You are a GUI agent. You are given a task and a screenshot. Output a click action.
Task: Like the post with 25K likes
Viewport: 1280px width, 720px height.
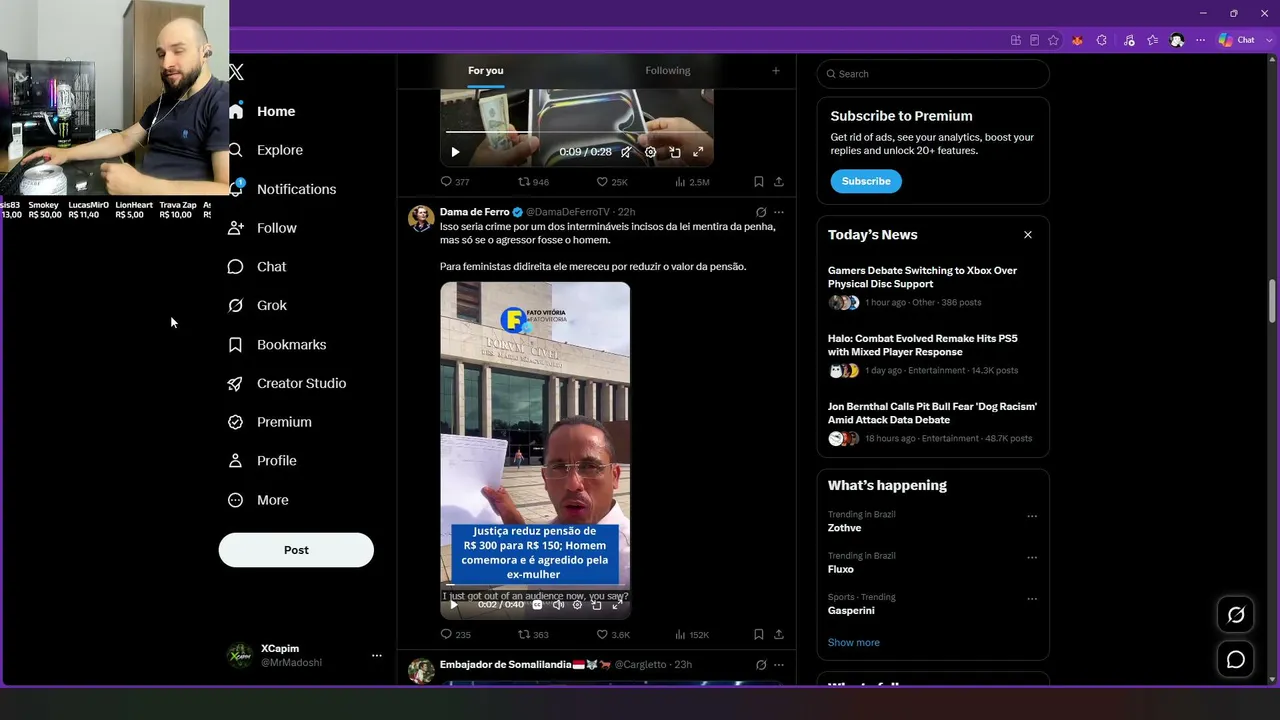612,182
